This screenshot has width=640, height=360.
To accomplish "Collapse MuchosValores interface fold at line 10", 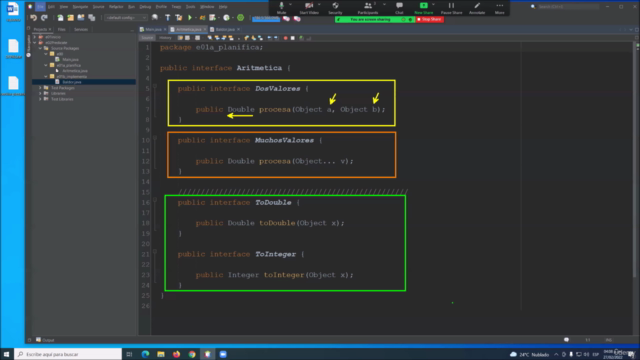I will coord(155,138).
